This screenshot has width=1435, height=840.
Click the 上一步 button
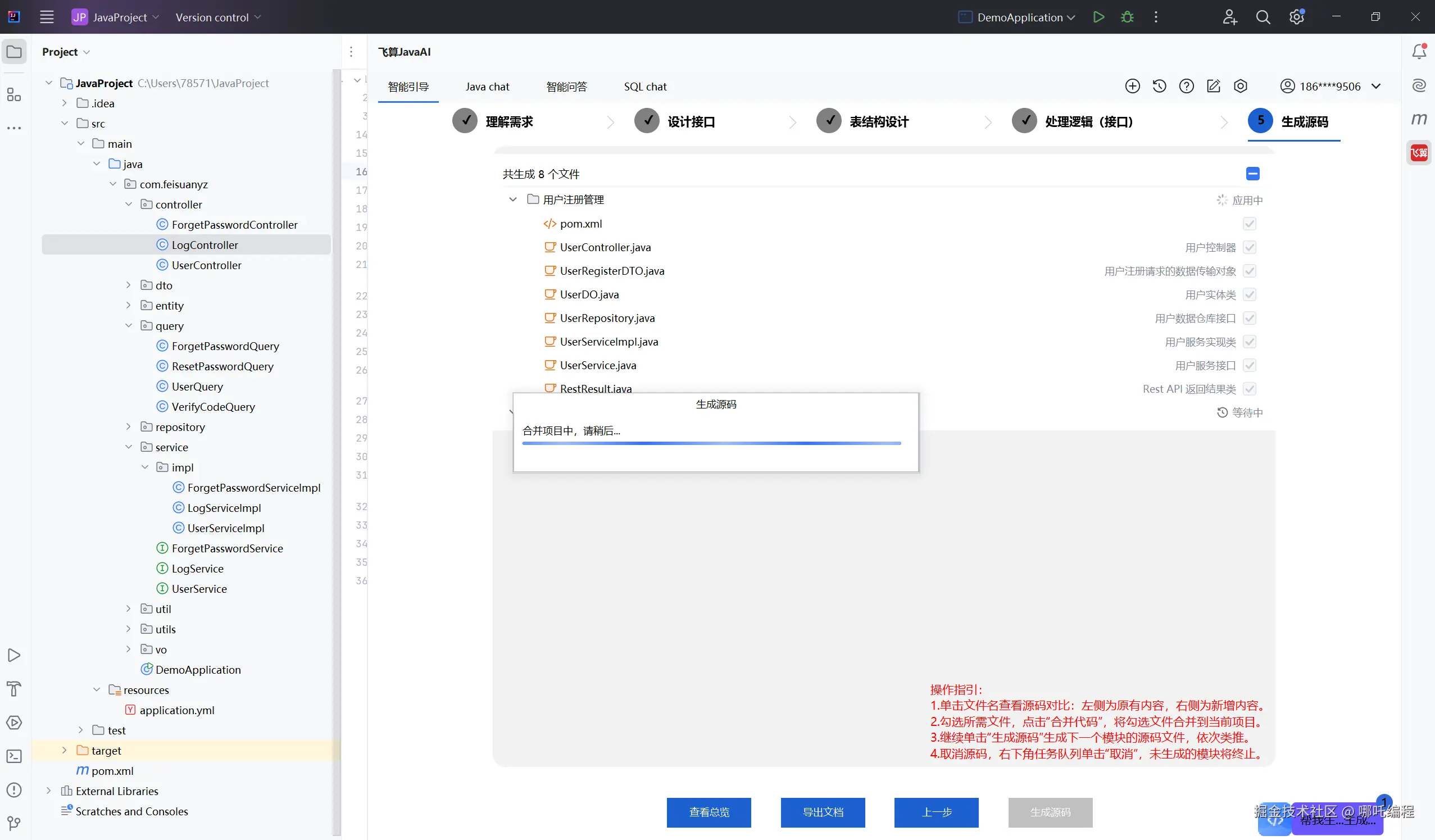(936, 812)
